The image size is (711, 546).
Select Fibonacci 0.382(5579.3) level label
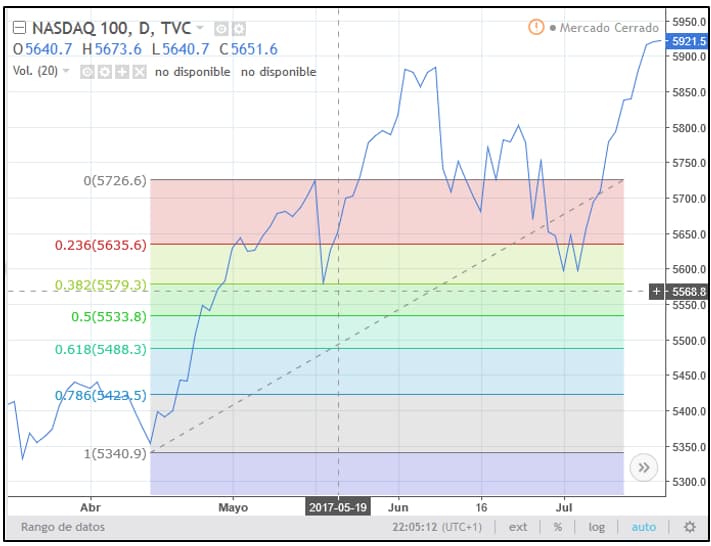tap(101, 285)
